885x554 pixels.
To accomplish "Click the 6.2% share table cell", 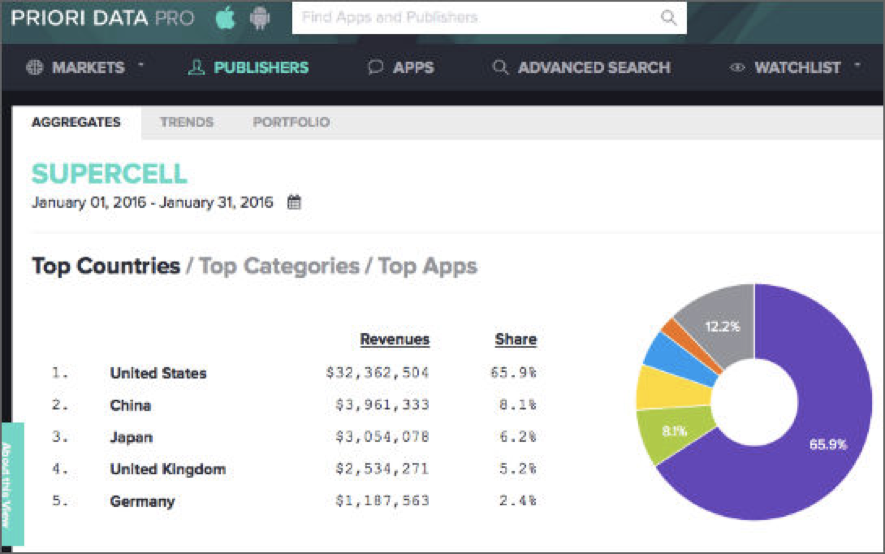I will 518,437.
